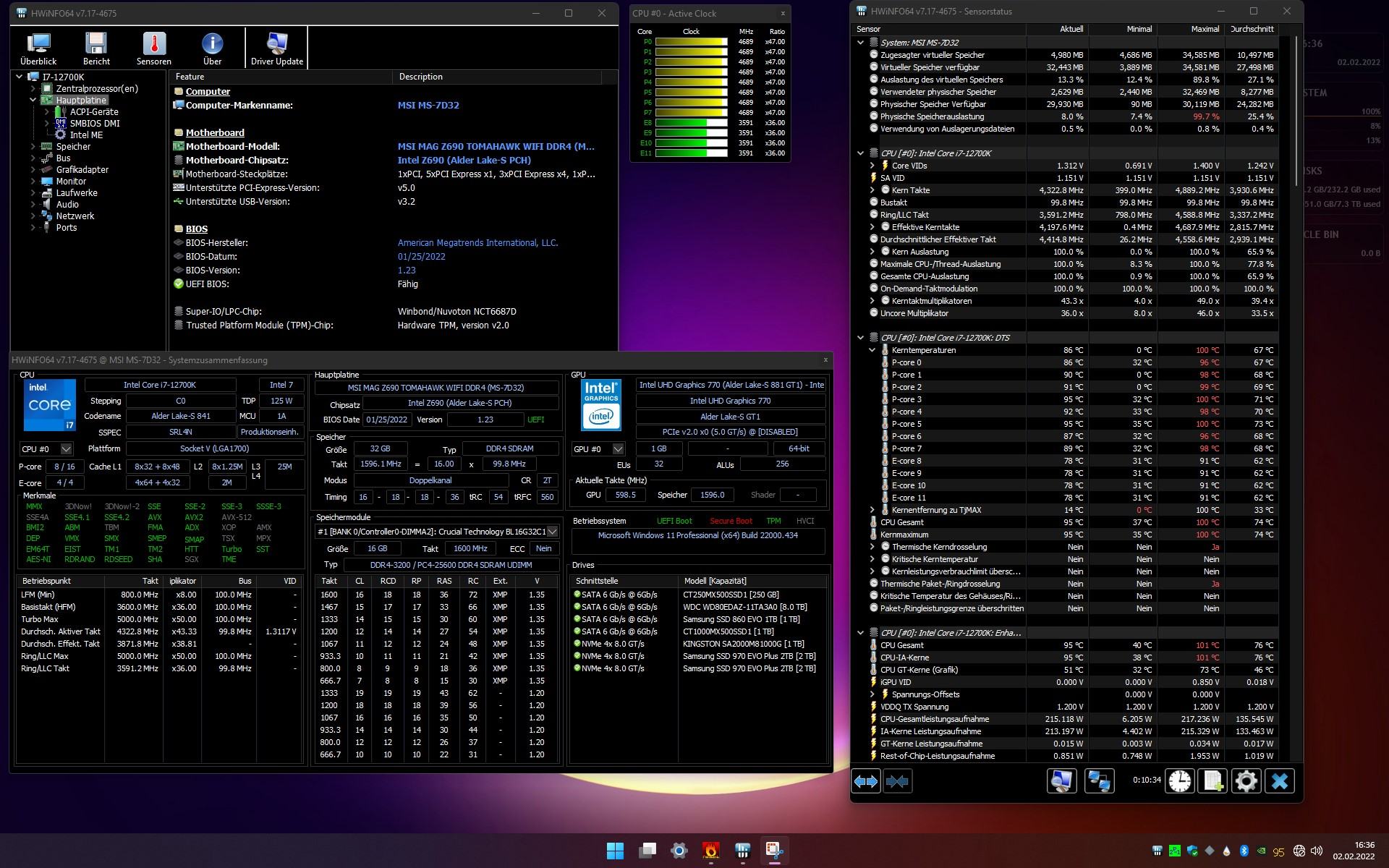The width and height of the screenshot is (1389, 868).
Task: Close sensors with blue X icon
Action: (1279, 781)
